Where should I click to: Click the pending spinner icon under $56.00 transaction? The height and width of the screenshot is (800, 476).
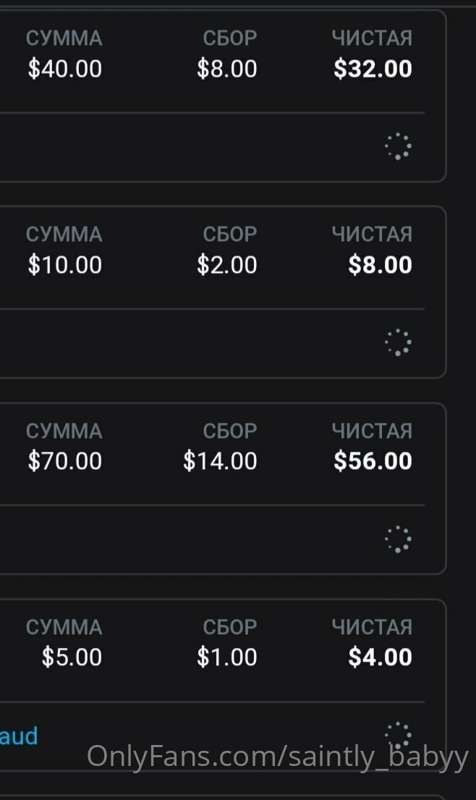coord(398,539)
